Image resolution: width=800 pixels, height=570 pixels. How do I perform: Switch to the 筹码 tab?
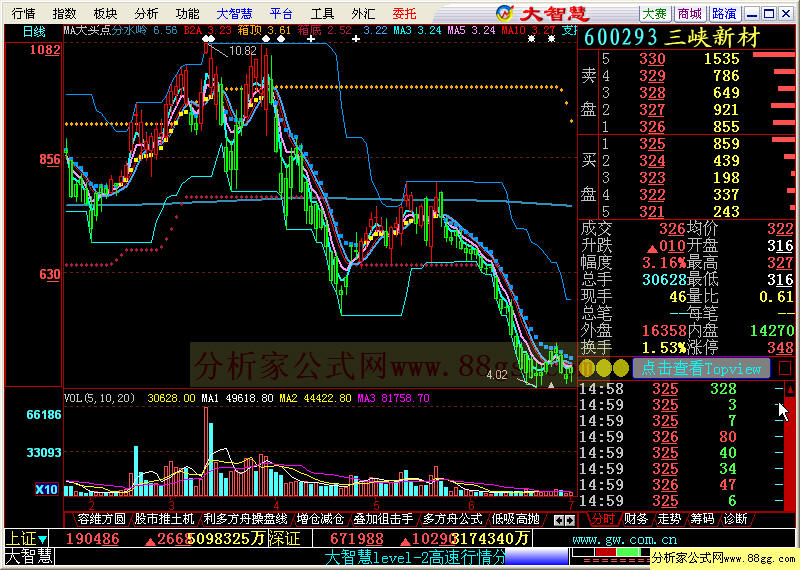pos(703,519)
